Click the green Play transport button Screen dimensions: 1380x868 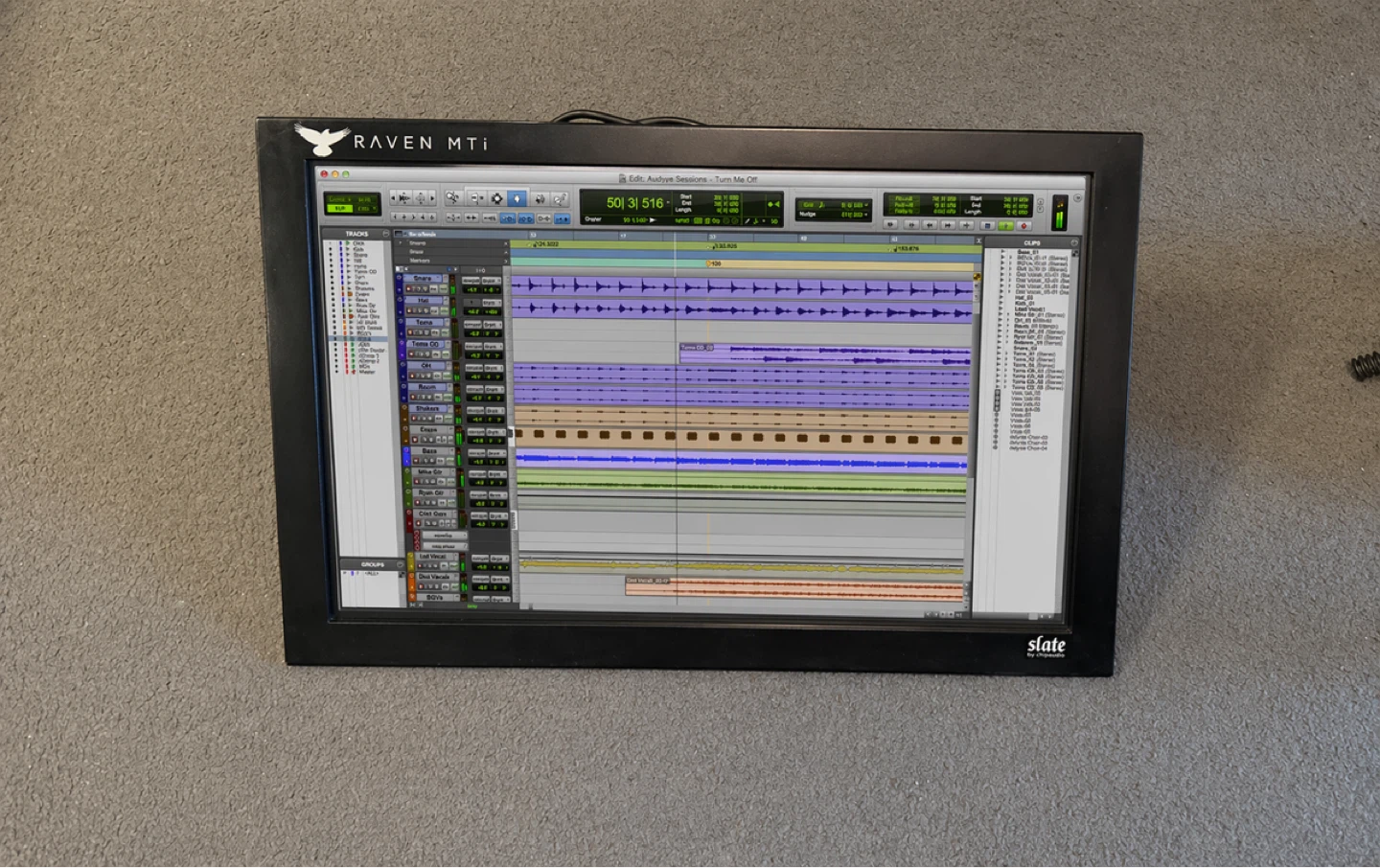[1005, 225]
